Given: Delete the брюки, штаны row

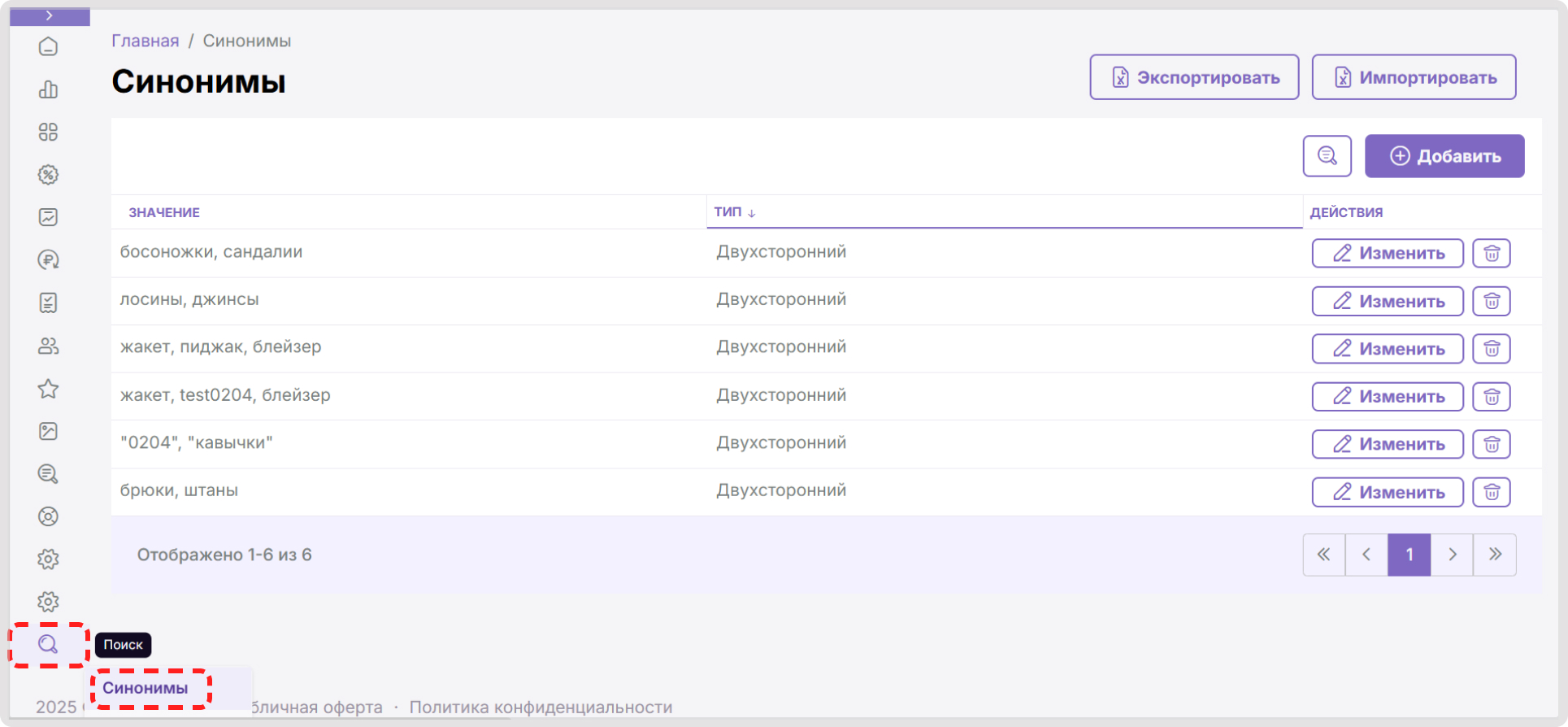Looking at the screenshot, I should point(1492,492).
